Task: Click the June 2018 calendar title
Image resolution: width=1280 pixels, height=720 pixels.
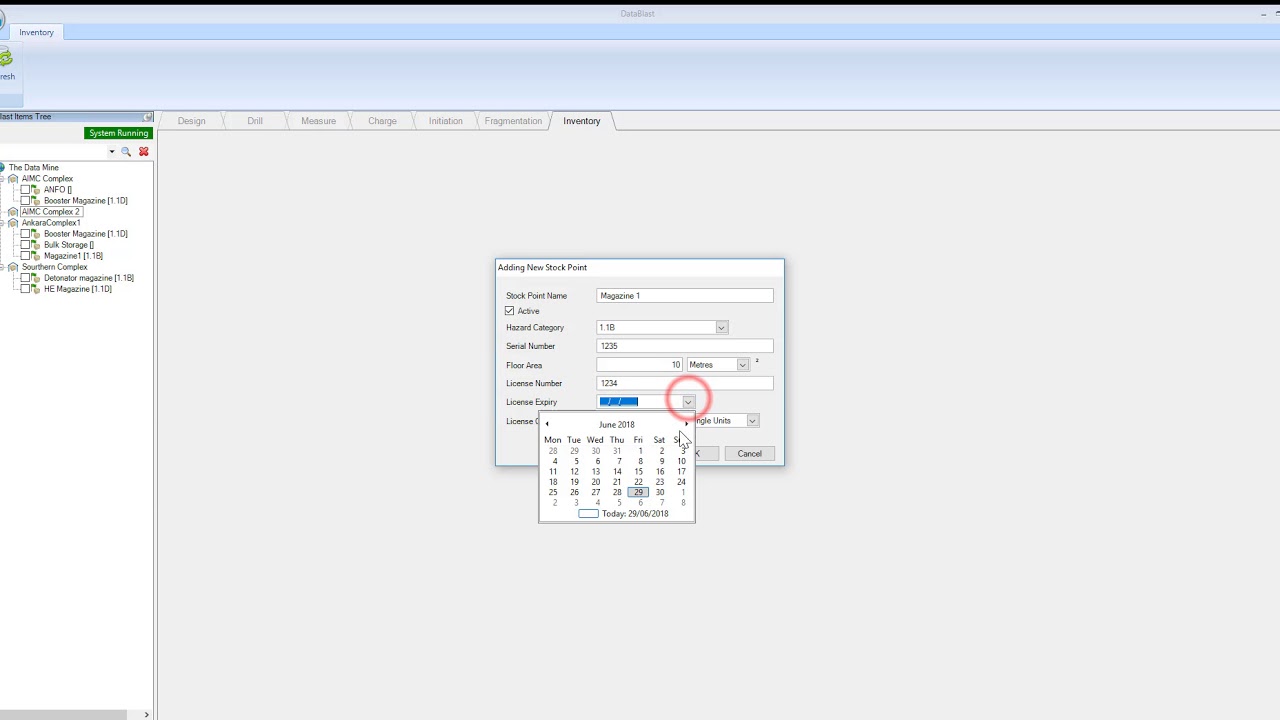Action: tap(617, 425)
